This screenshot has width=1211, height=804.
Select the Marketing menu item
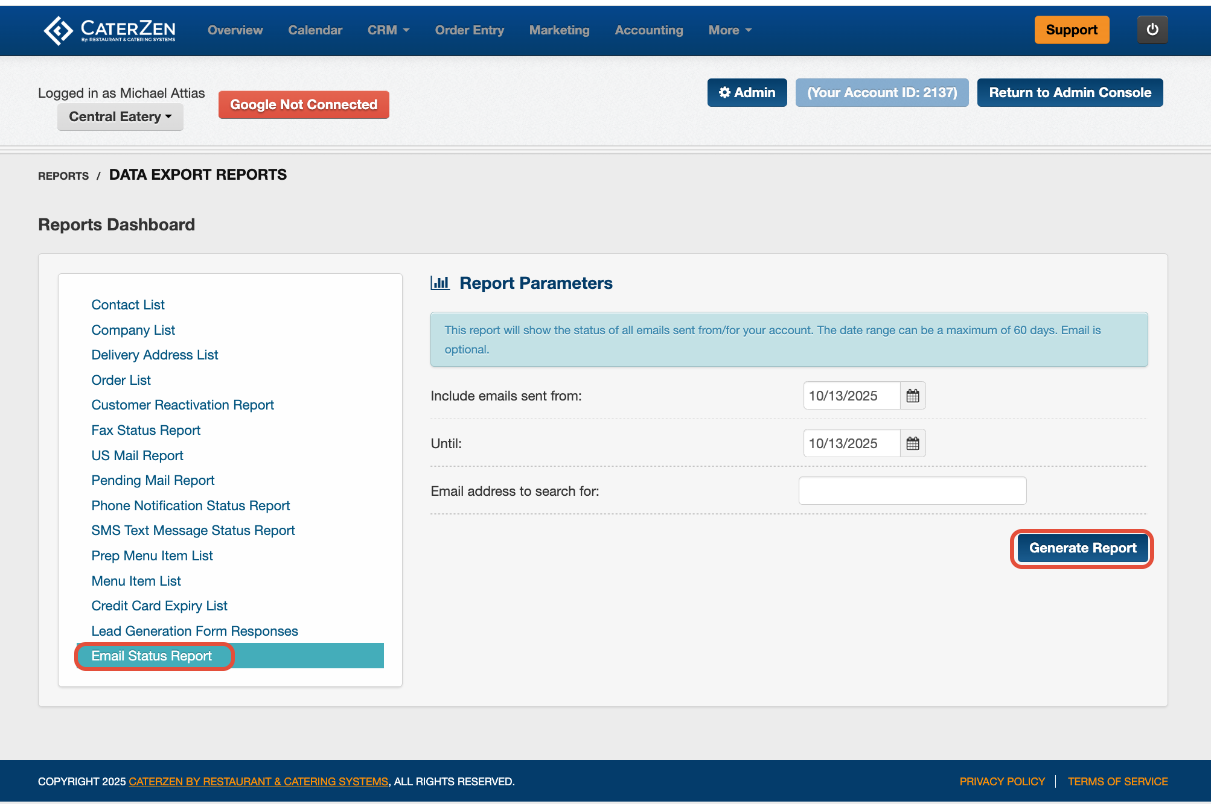559,30
